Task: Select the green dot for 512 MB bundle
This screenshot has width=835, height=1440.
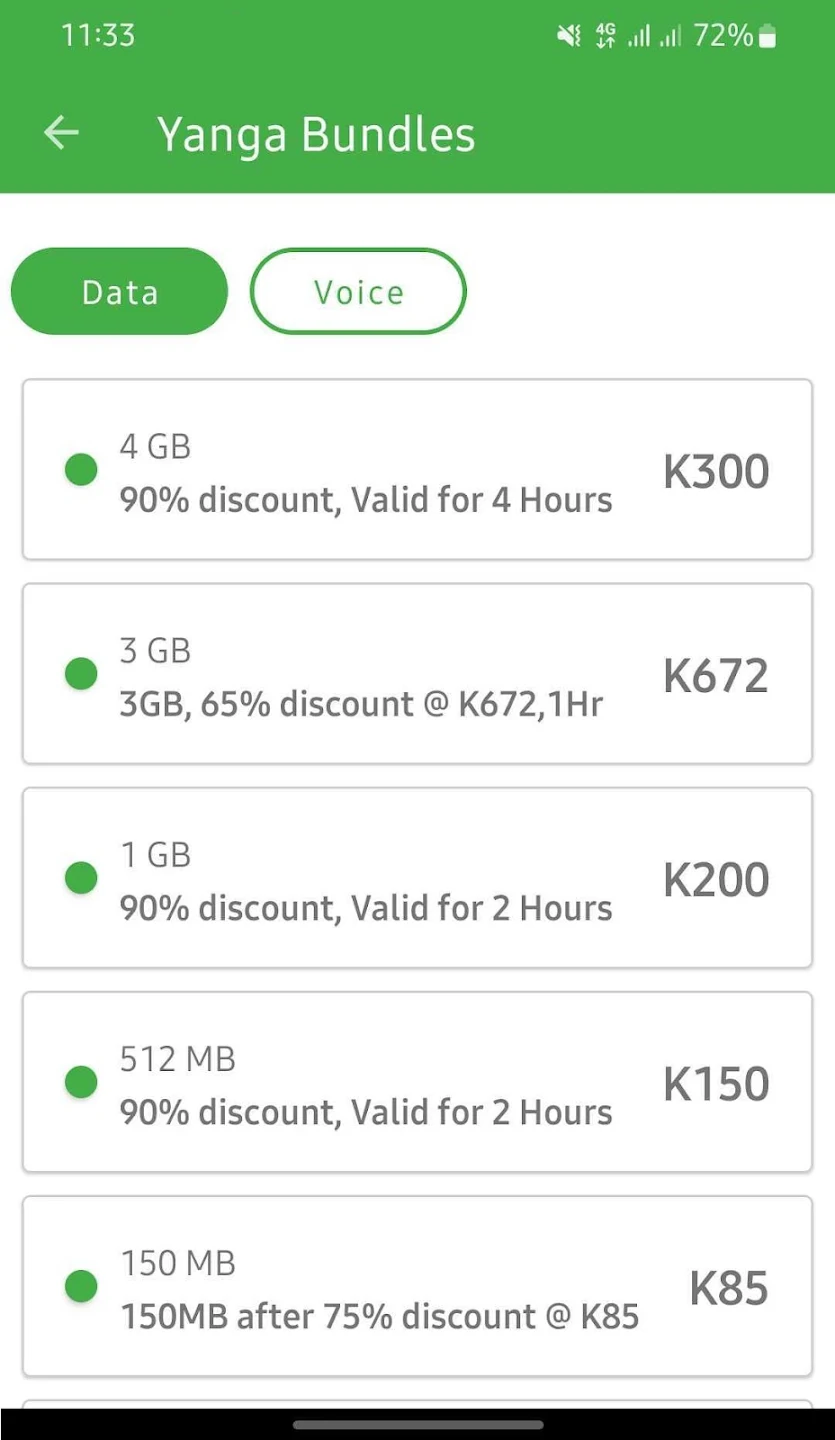Action: (81, 1082)
